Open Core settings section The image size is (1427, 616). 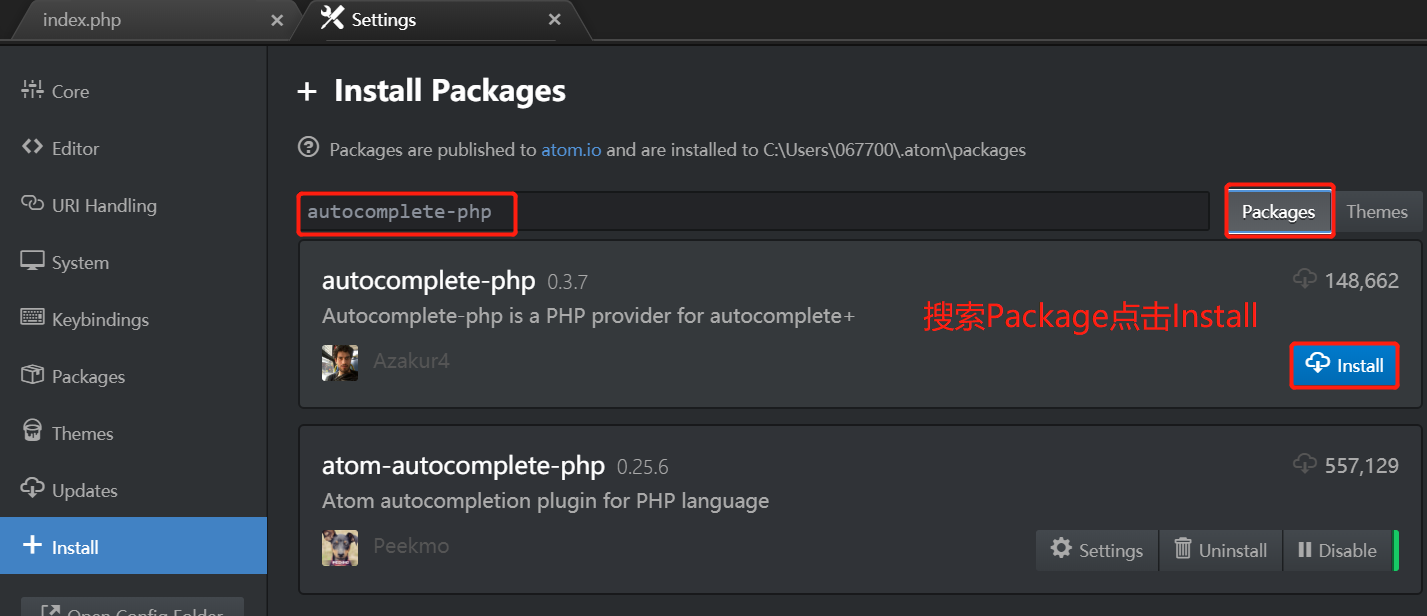click(x=70, y=91)
